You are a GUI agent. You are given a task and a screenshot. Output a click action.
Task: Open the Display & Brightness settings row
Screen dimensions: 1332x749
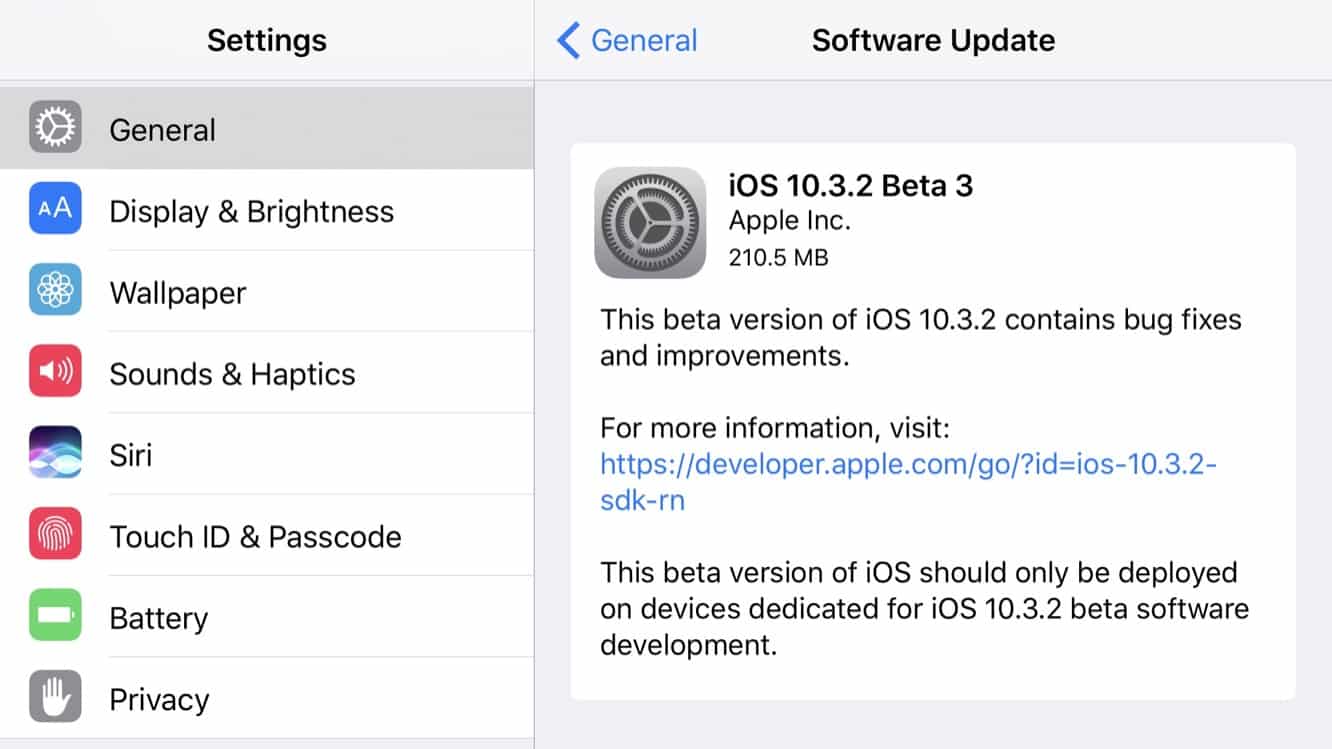click(251, 212)
